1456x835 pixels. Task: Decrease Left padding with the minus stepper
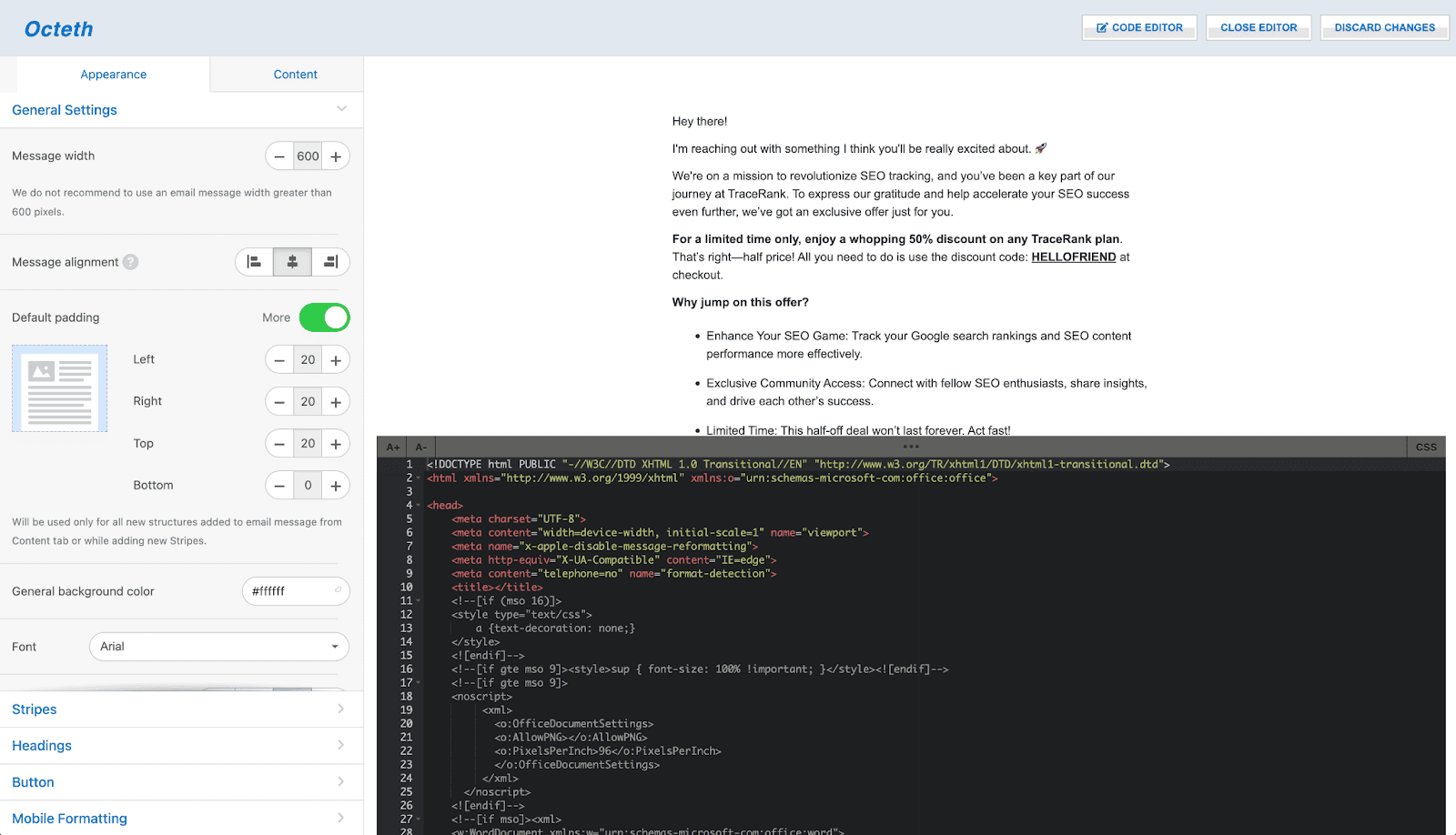tap(279, 359)
